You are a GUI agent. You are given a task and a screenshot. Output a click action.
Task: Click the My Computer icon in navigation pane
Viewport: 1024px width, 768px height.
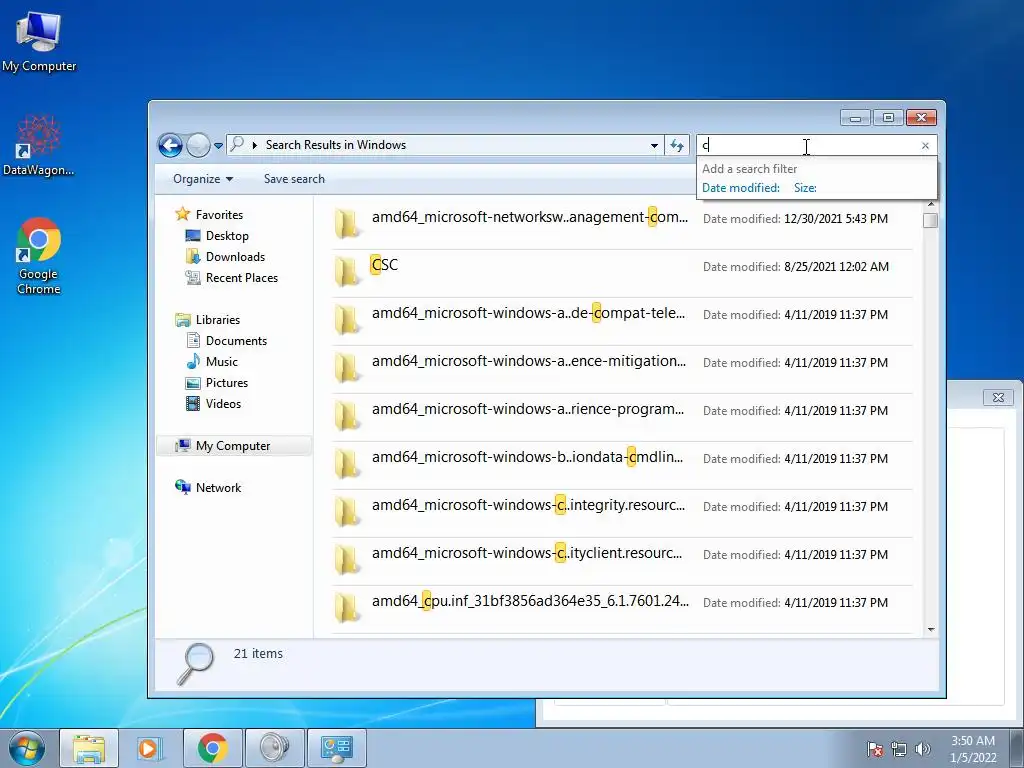[182, 445]
